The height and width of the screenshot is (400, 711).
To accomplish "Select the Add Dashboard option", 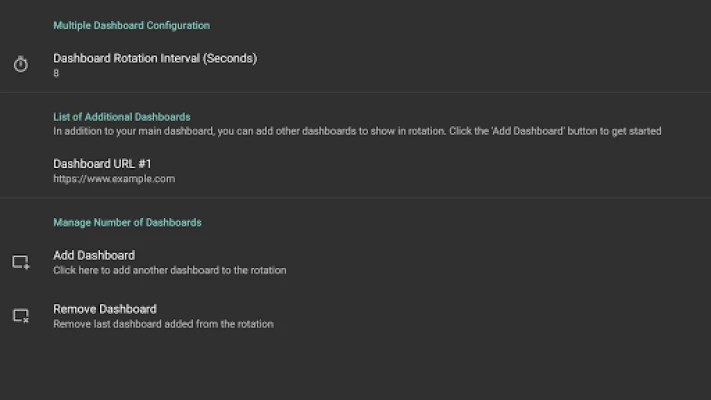I will (x=94, y=255).
